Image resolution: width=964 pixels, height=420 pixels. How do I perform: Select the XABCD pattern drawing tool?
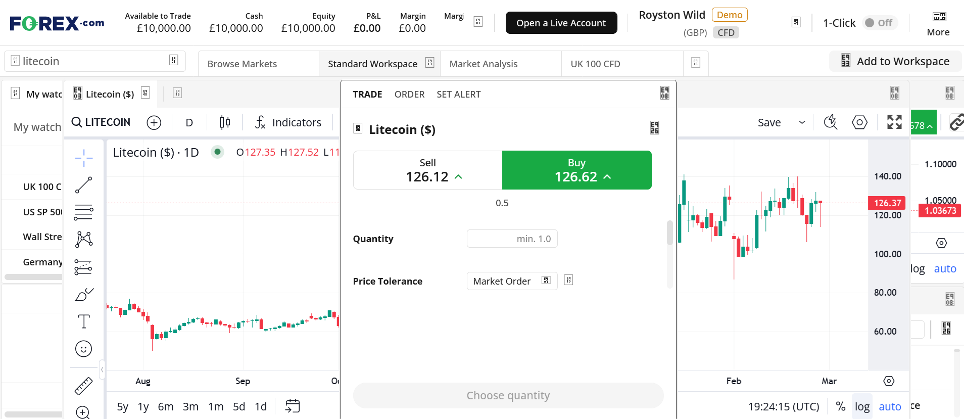tap(84, 239)
